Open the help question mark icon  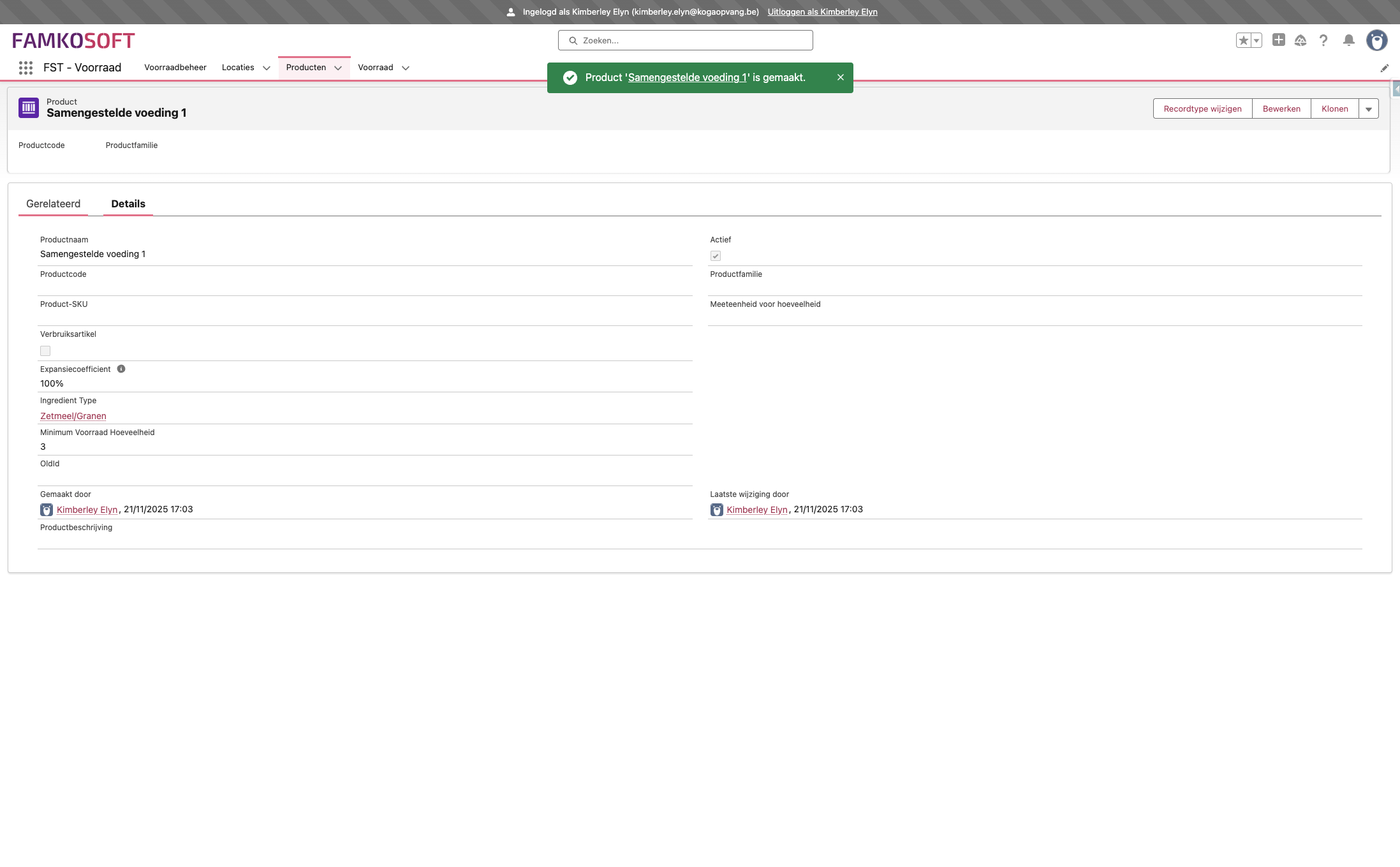tap(1323, 41)
